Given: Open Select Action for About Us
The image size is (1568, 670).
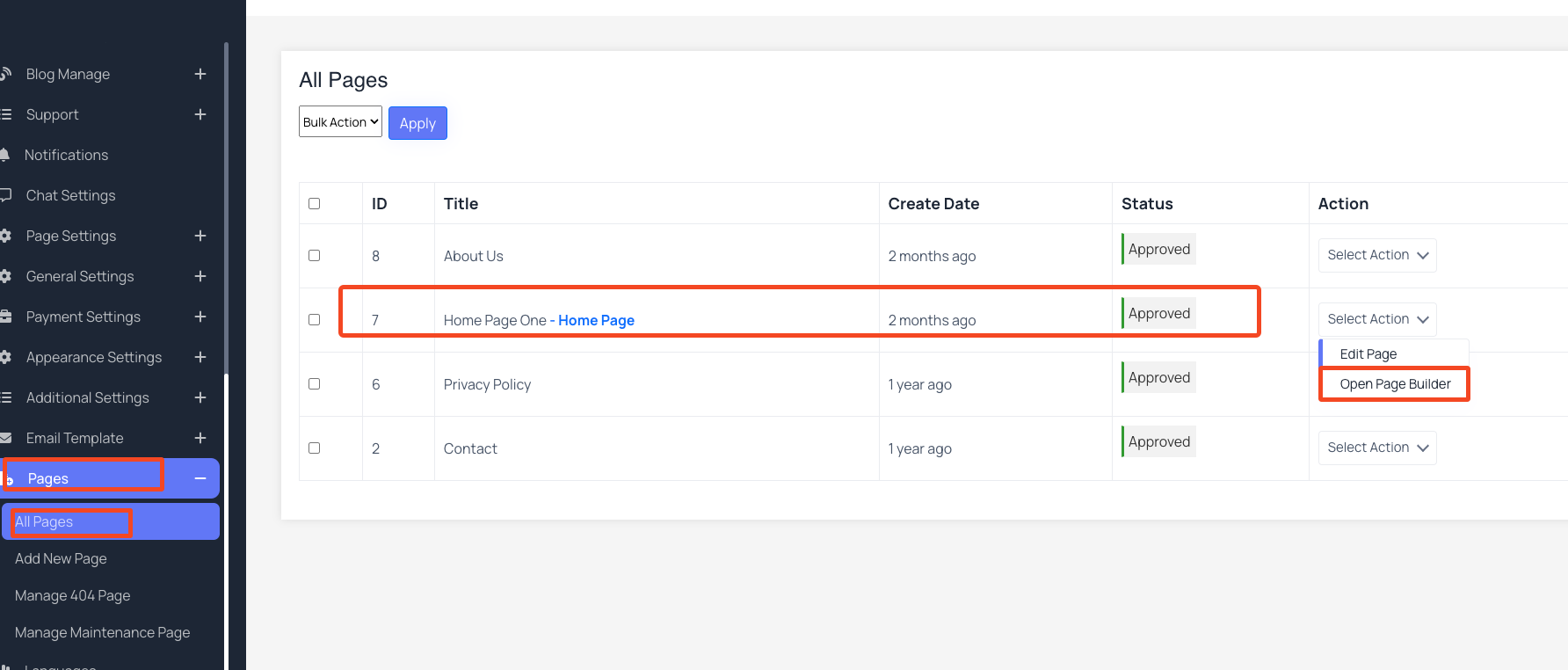Looking at the screenshot, I should pos(1377,255).
